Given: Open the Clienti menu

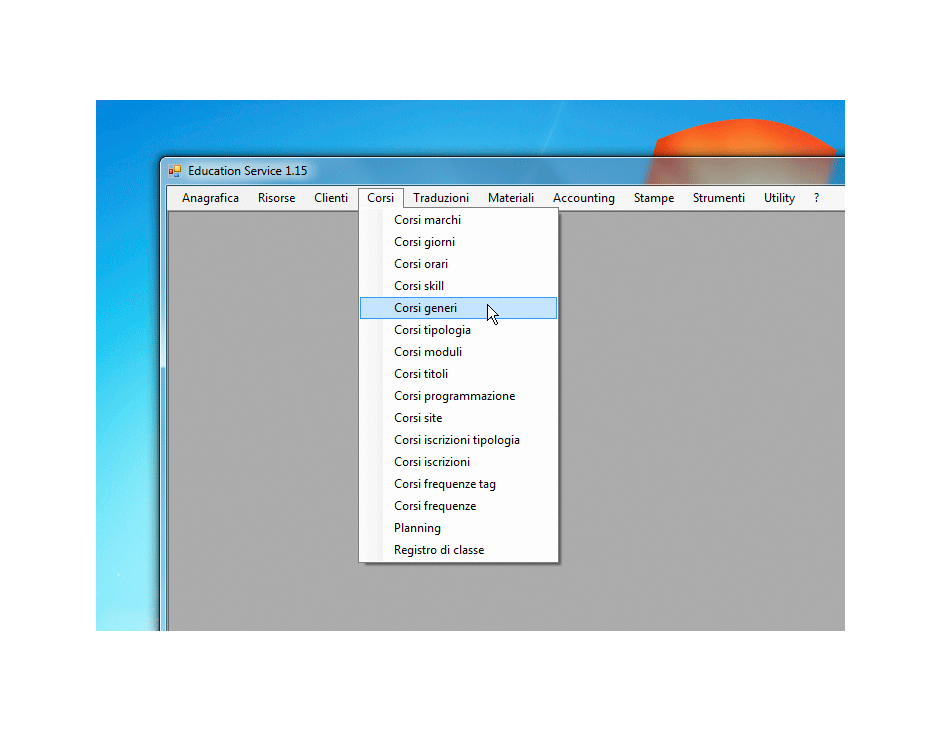Looking at the screenshot, I should coord(331,198).
